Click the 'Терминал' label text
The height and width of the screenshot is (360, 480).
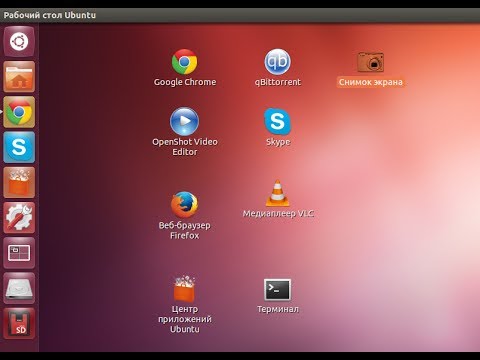[x=278, y=309]
